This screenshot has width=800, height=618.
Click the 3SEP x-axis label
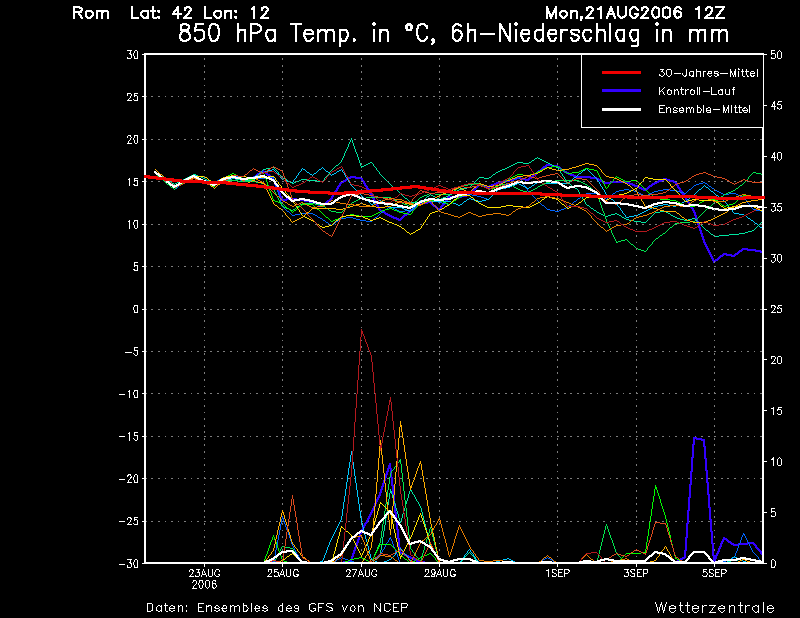[635, 573]
